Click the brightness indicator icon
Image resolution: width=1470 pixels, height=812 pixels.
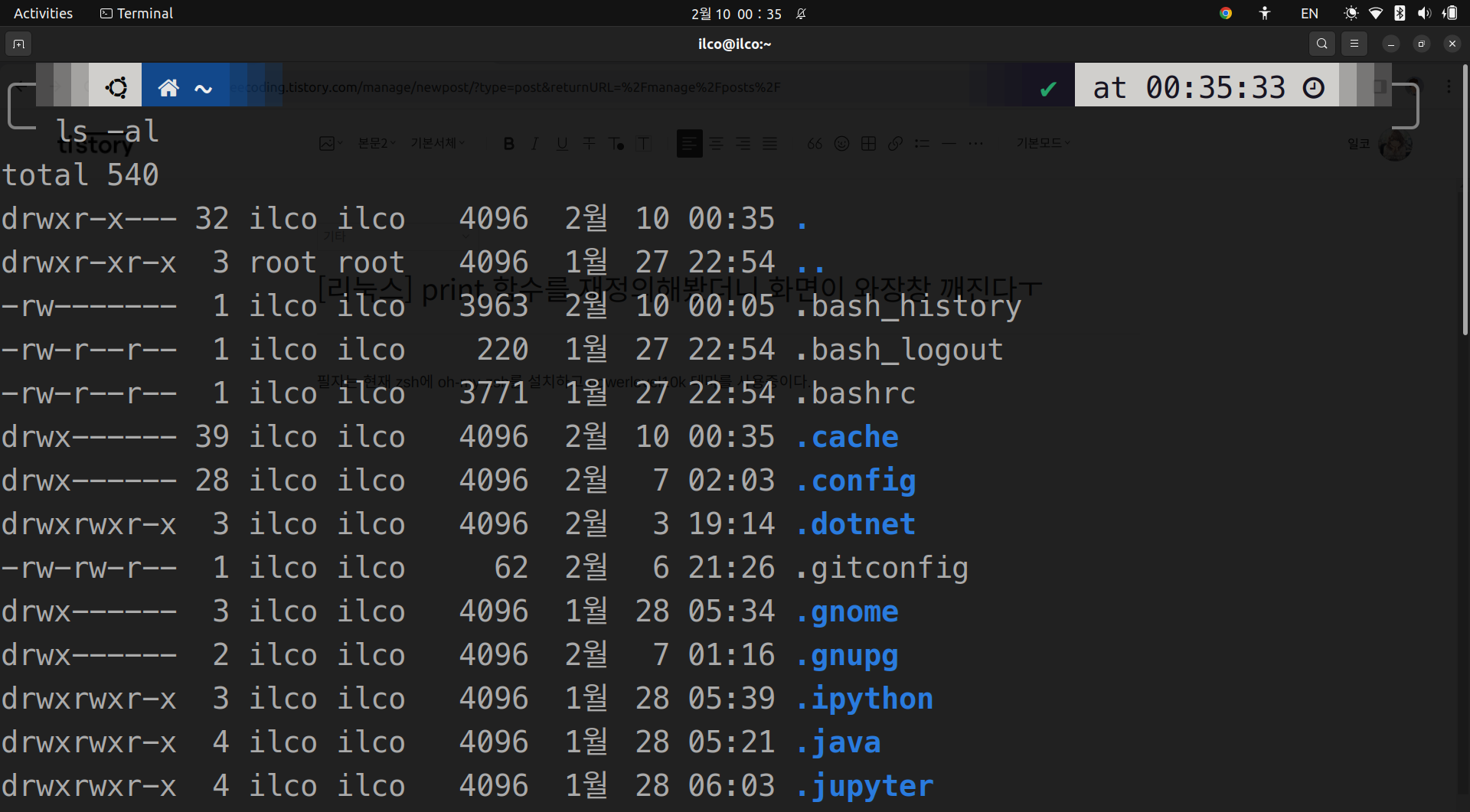1351,13
